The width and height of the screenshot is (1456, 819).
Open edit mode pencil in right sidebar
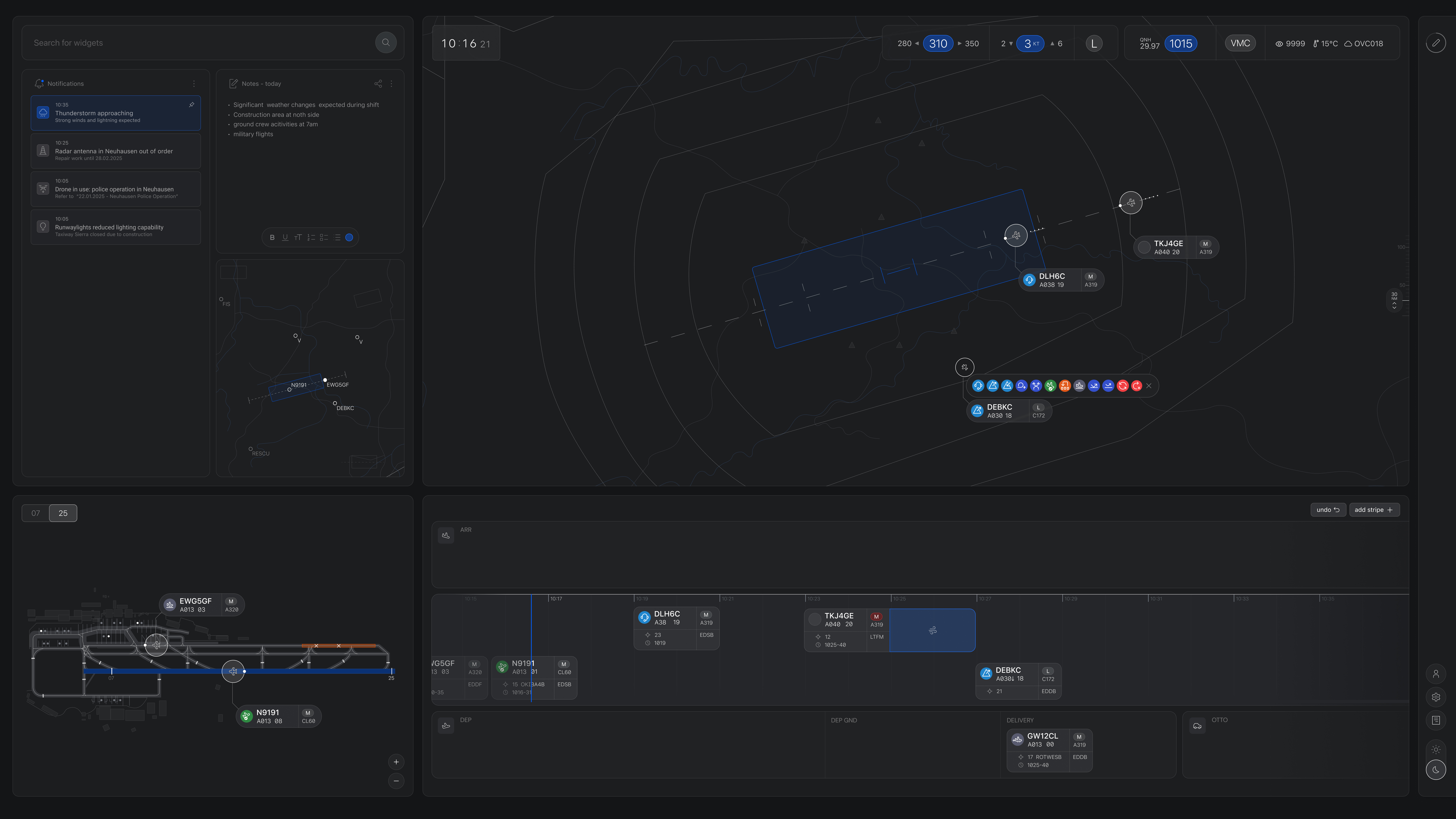pyautogui.click(x=1436, y=43)
